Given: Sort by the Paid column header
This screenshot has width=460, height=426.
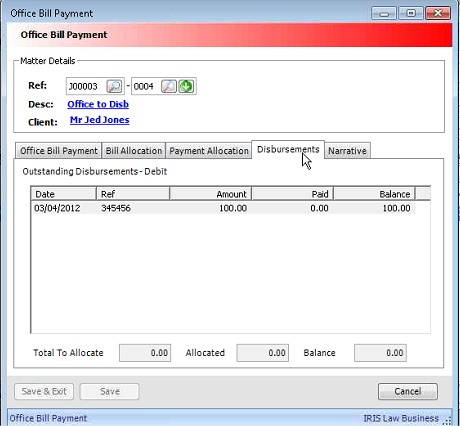Looking at the screenshot, I should [292, 194].
